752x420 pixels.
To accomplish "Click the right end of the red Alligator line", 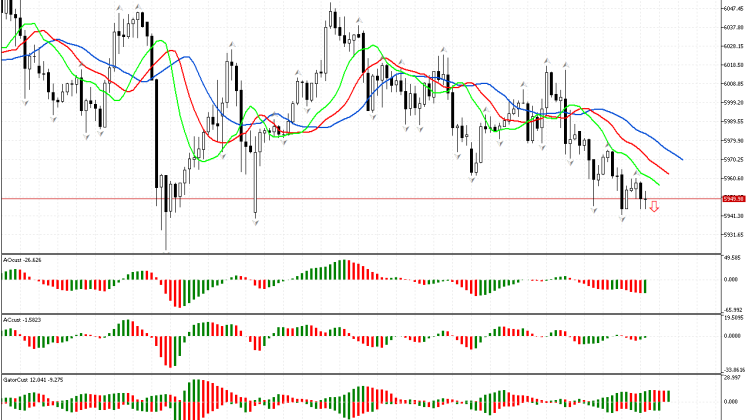I will (x=668, y=172).
